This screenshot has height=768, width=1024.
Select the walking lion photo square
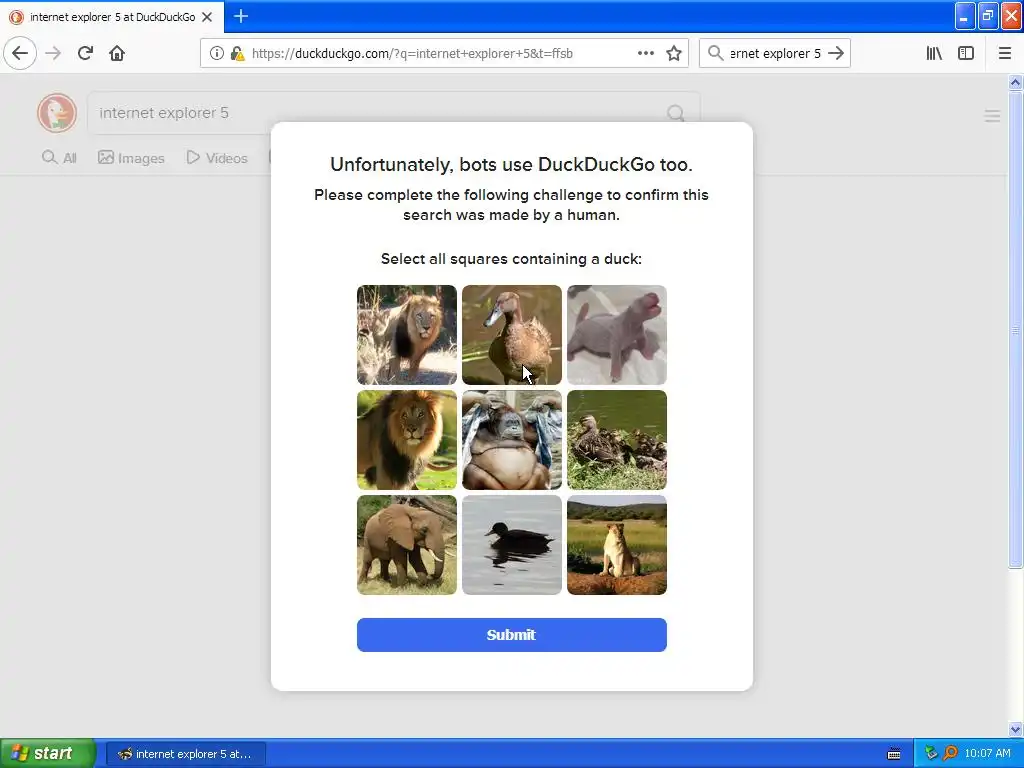pos(407,335)
